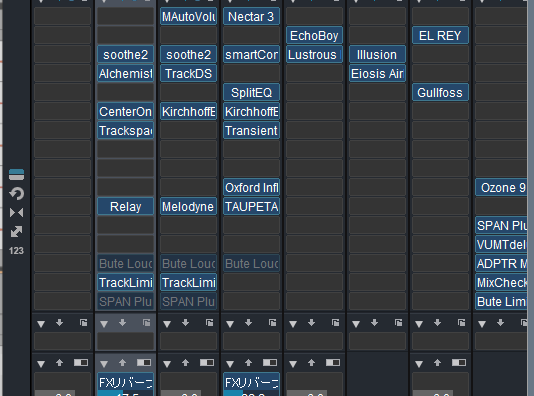Click the copy icon below EchoBoy channel inserts

[x=335, y=322]
